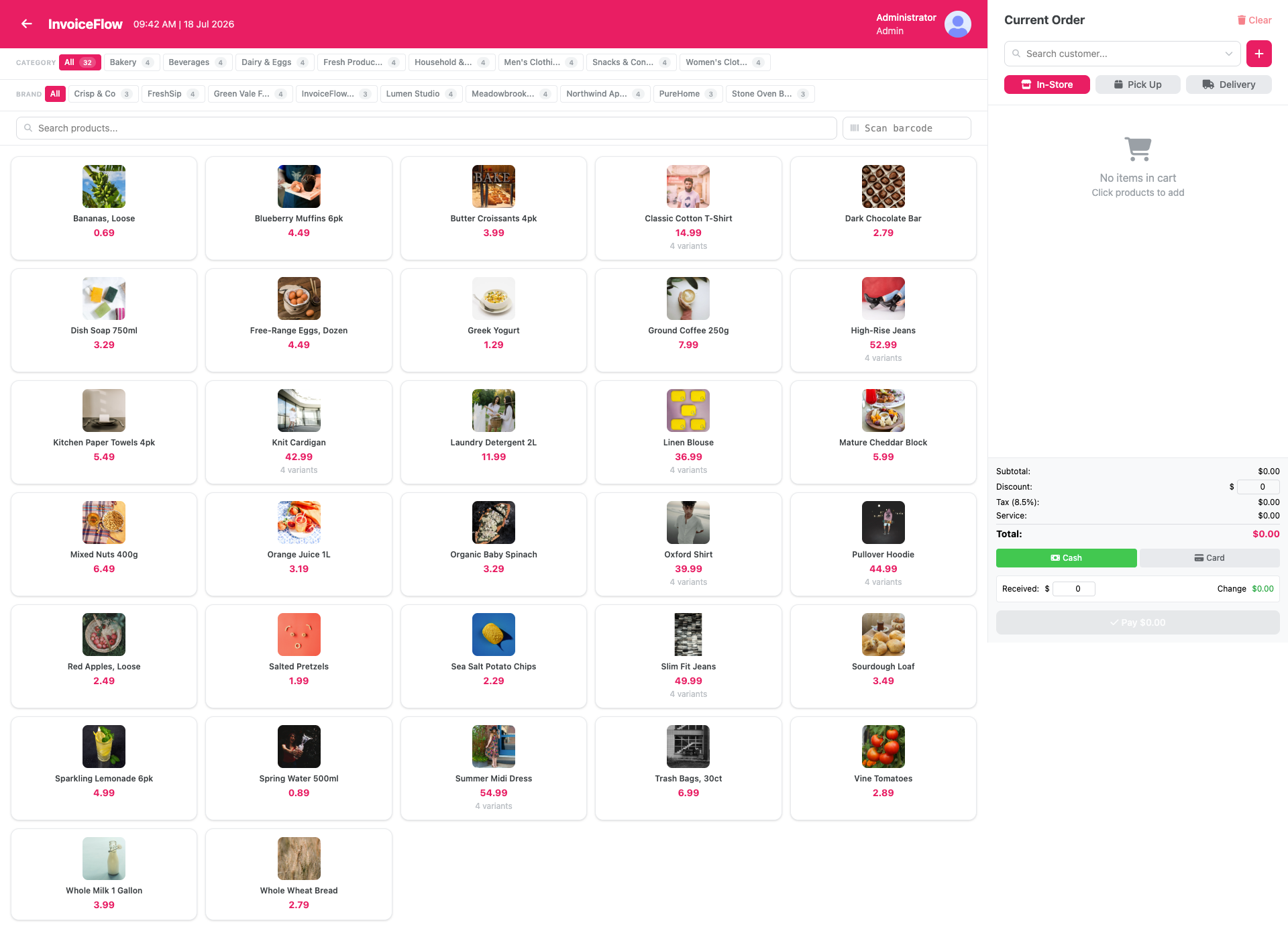
Task: Select In-Store order type
Action: click(x=1046, y=85)
